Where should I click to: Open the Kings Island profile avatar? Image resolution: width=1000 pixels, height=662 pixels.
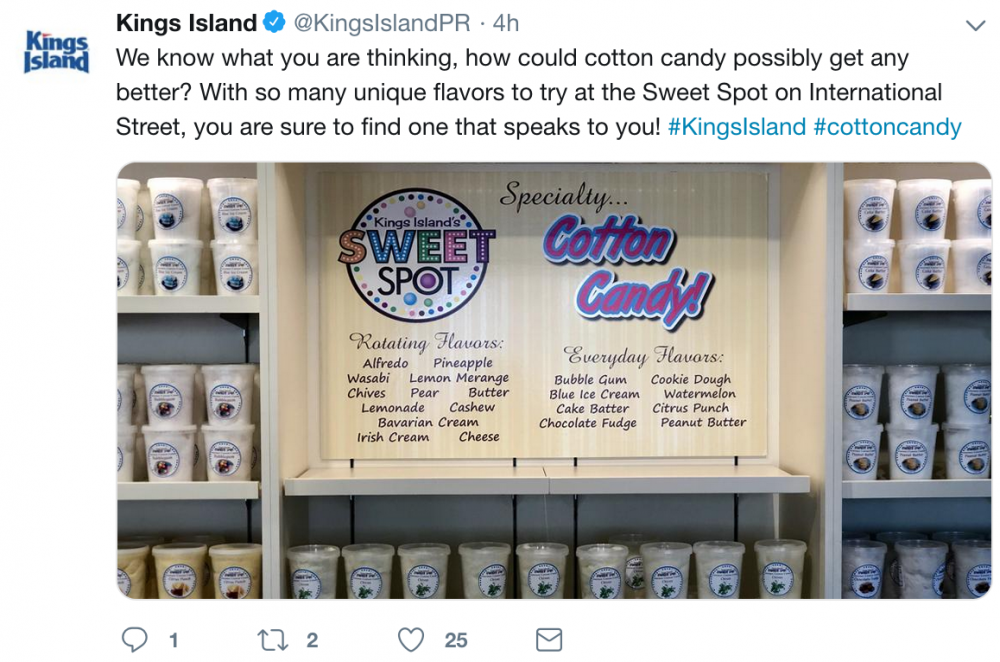pos(56,52)
